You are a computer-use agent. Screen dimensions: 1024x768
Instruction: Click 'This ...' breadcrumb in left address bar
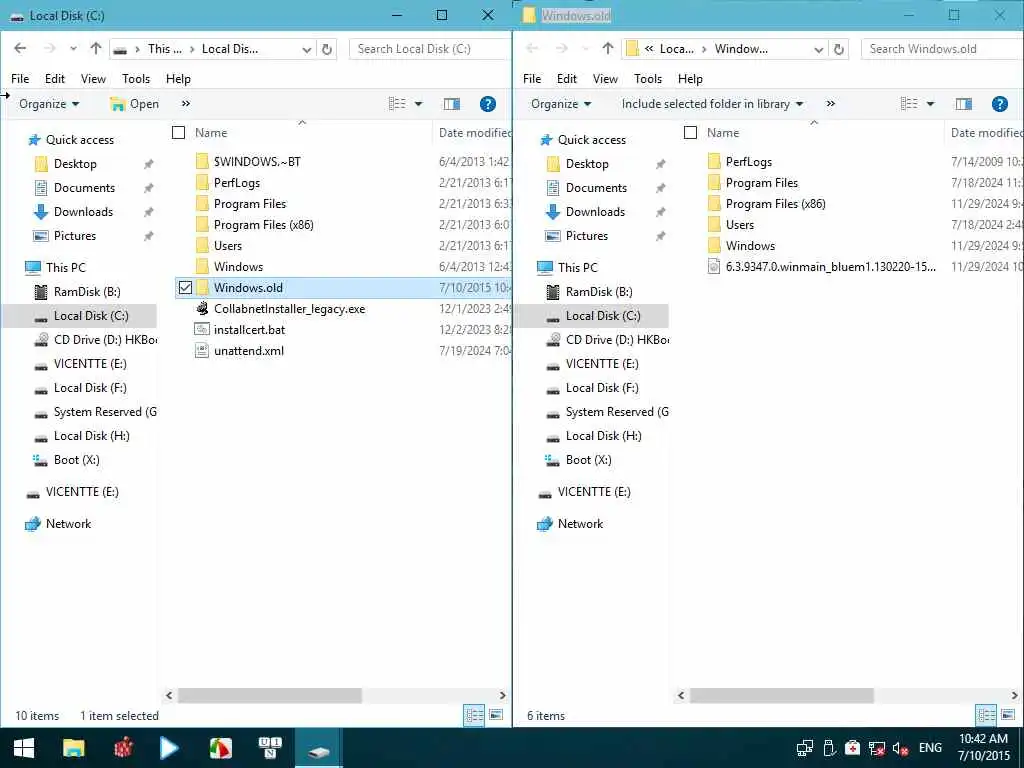[165, 49]
